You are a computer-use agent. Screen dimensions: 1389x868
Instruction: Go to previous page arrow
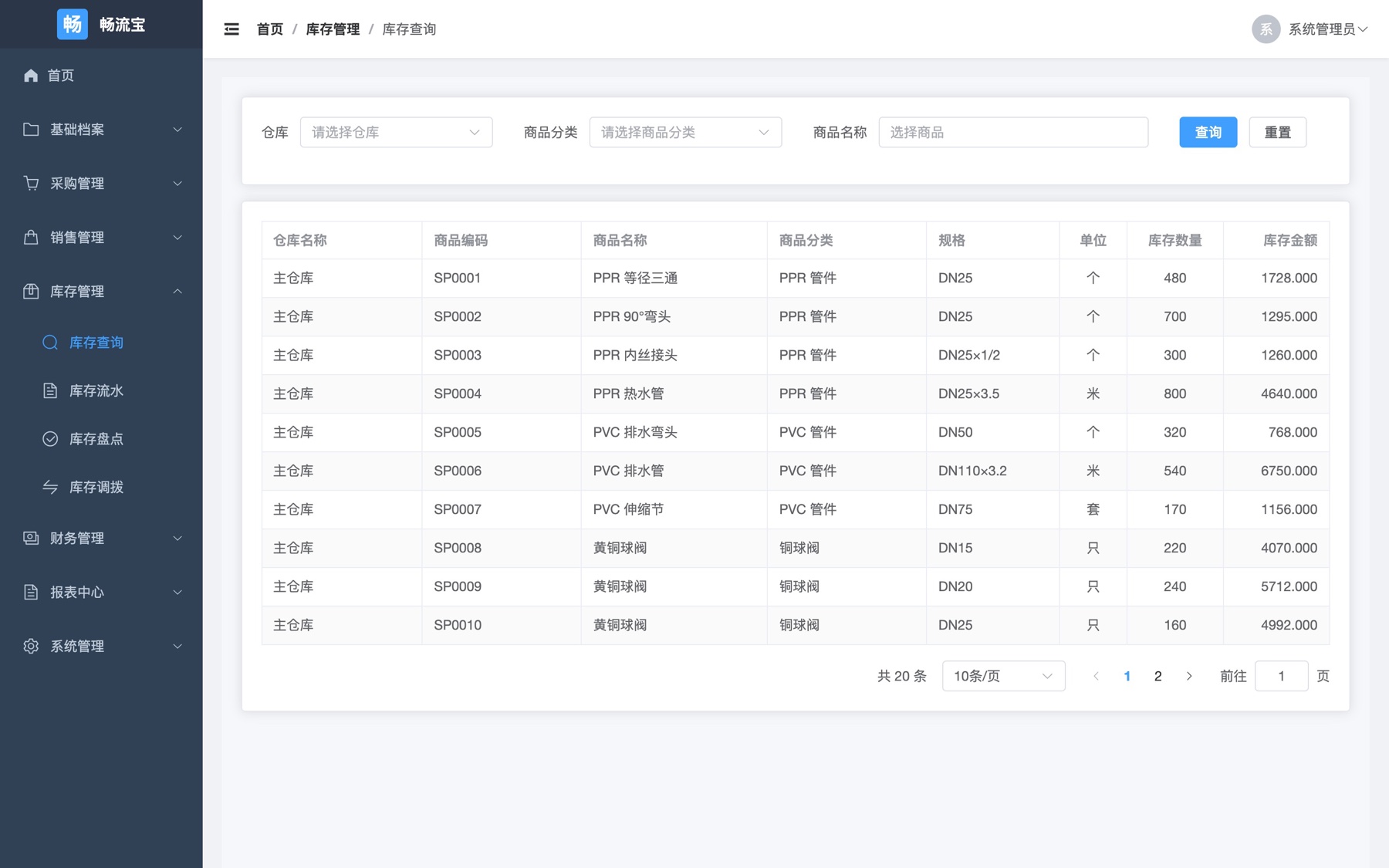(1096, 677)
